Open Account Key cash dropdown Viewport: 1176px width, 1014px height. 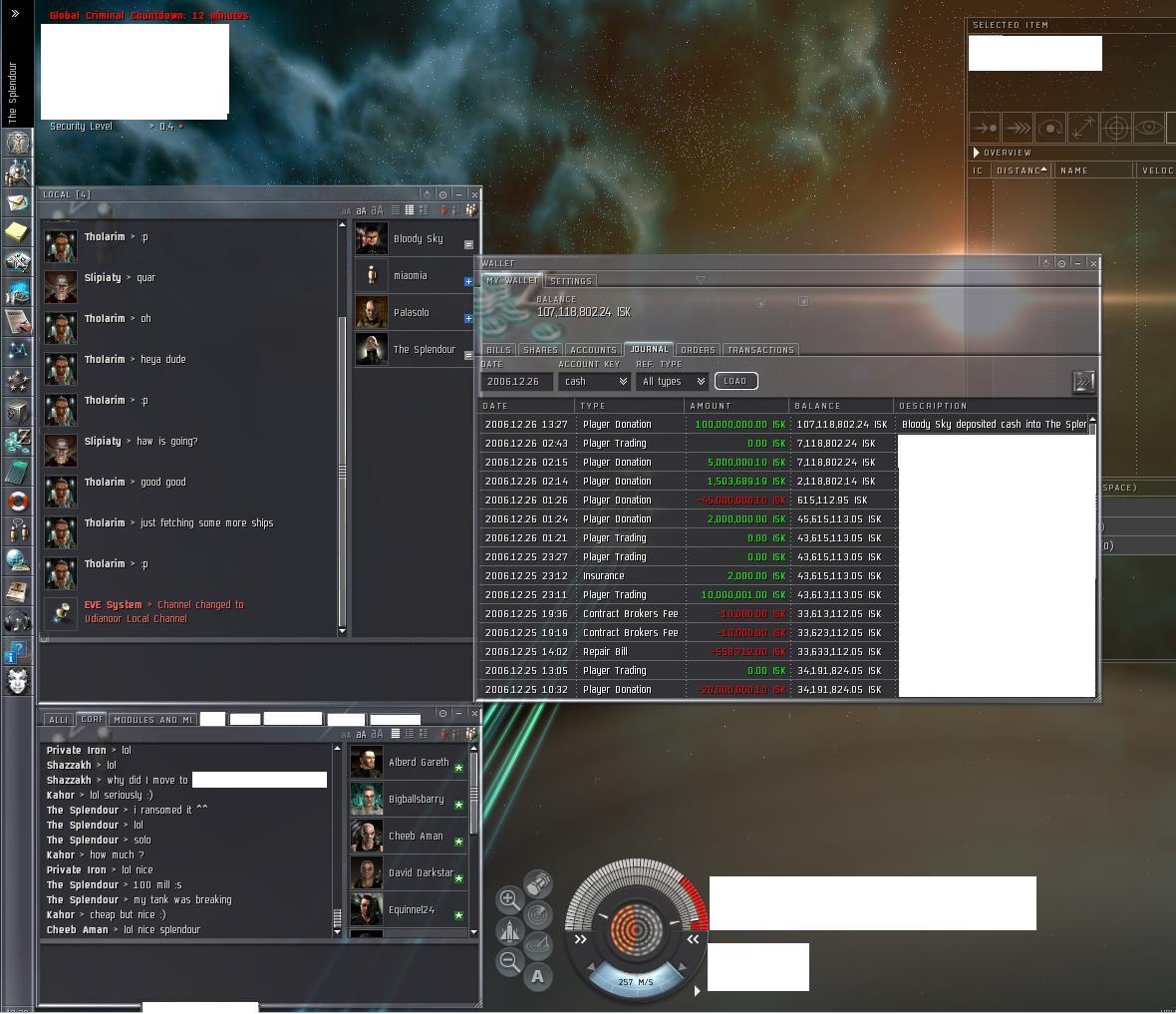coord(594,381)
